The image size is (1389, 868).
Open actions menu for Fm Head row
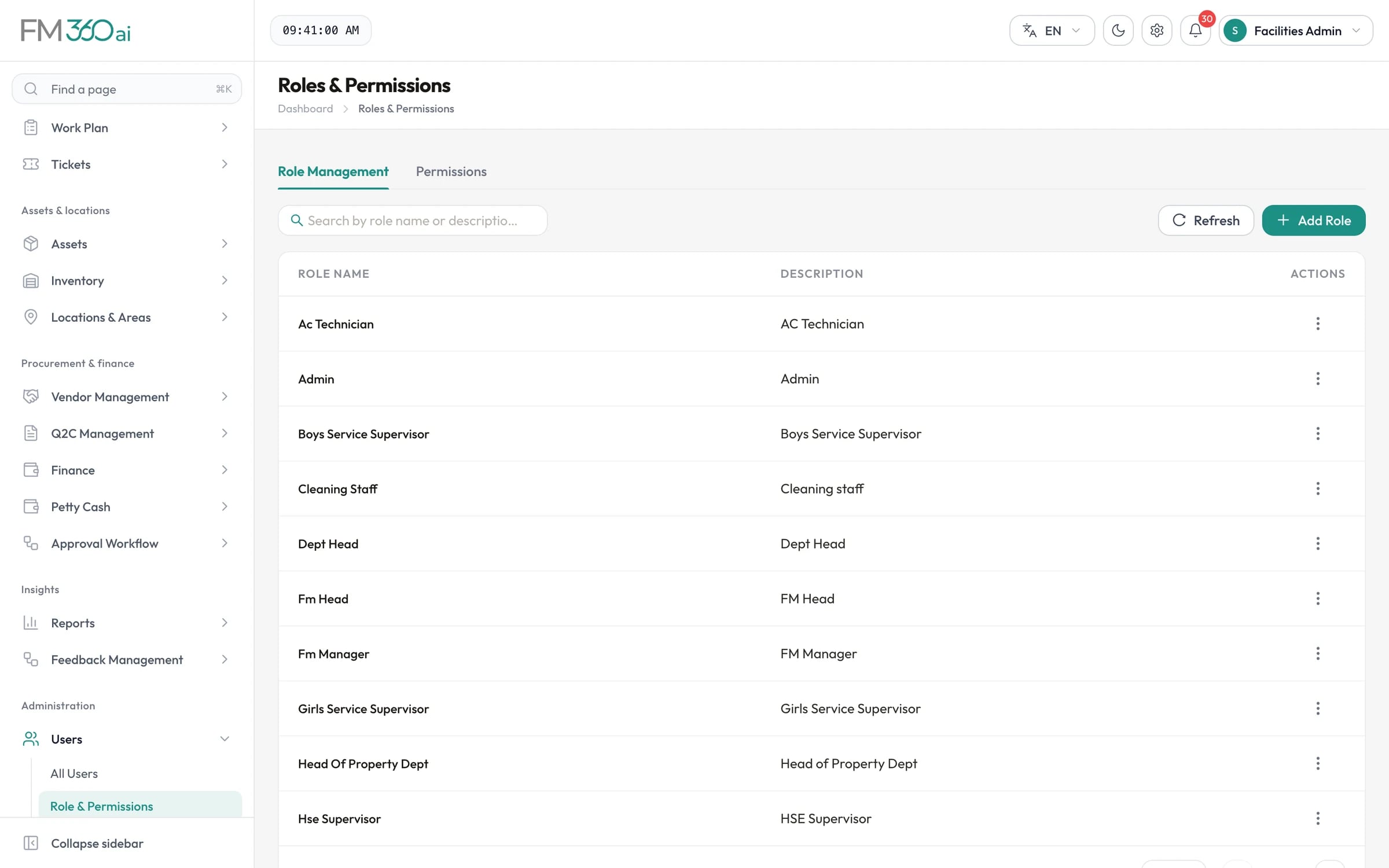(1318, 598)
